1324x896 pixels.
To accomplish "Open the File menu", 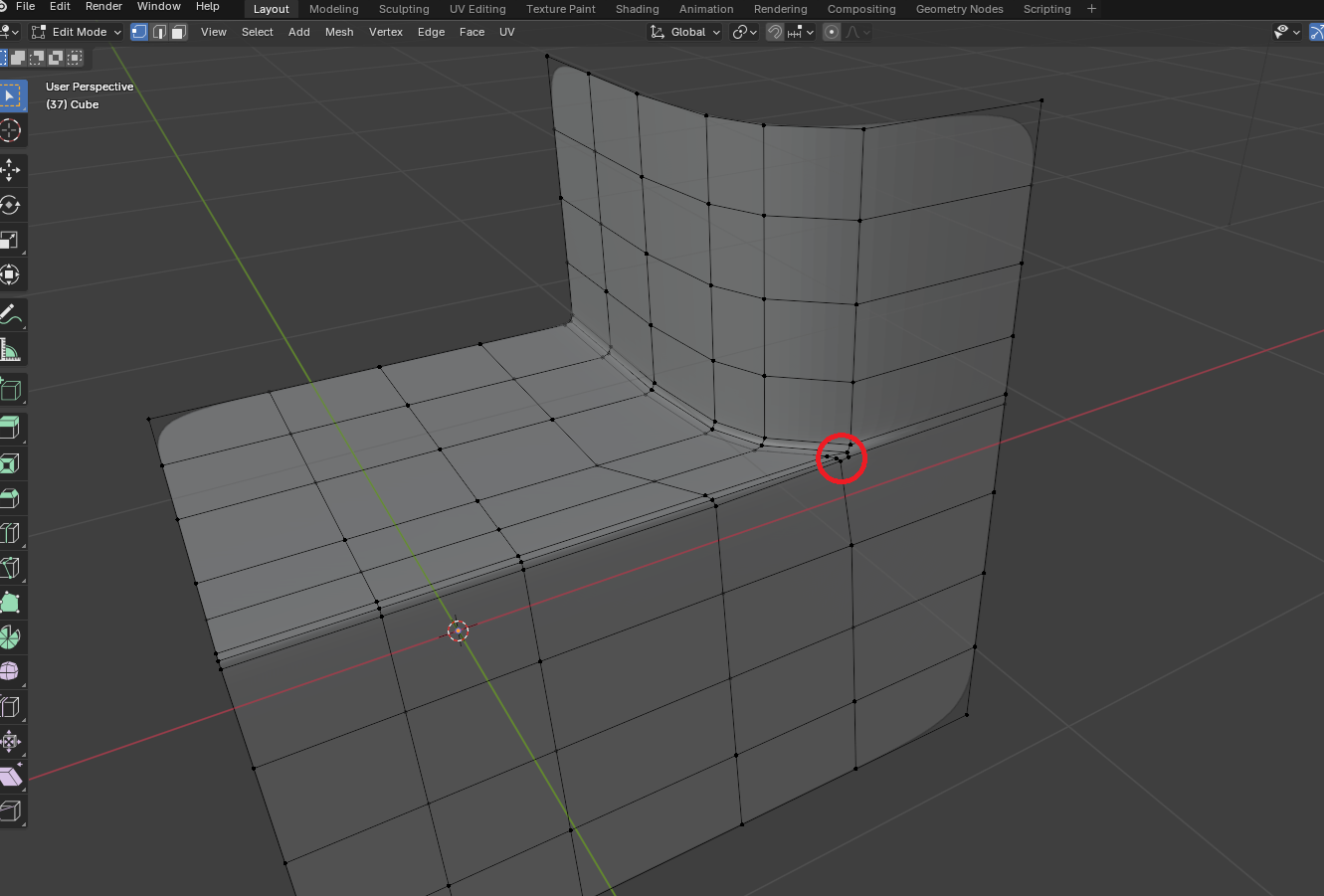I will 26,7.
